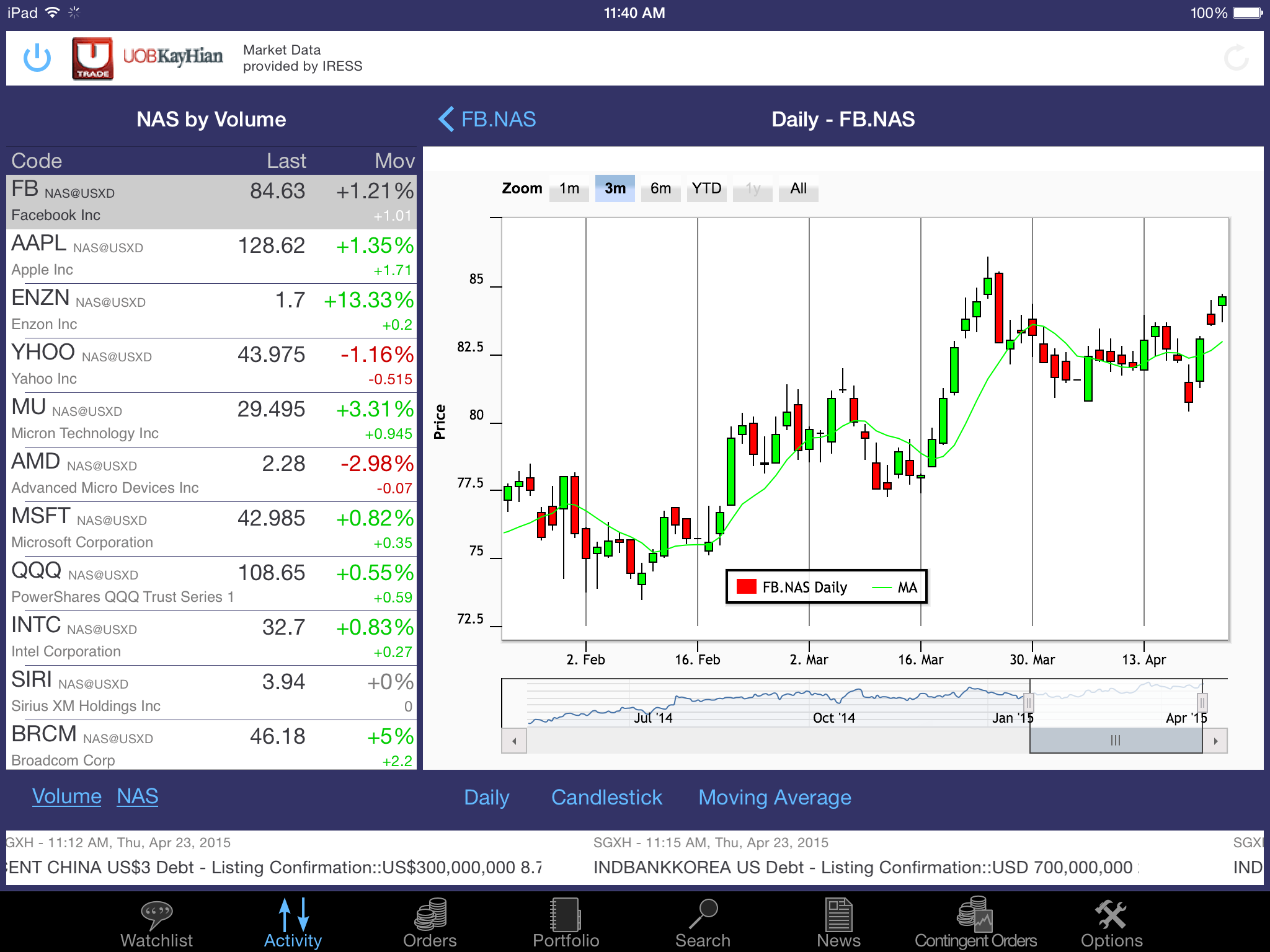Click the Market Data provided by IRESS text
This screenshot has width=1270, height=952.
303,58
